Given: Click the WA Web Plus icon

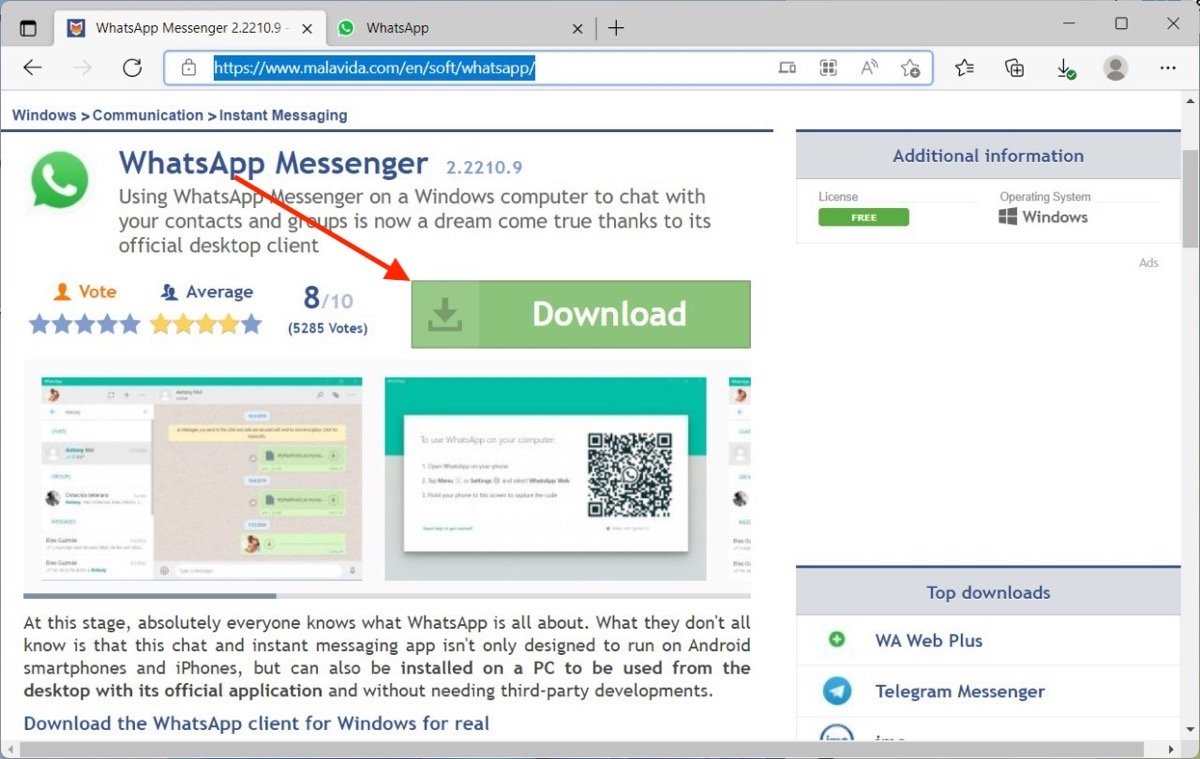Looking at the screenshot, I should [837, 640].
